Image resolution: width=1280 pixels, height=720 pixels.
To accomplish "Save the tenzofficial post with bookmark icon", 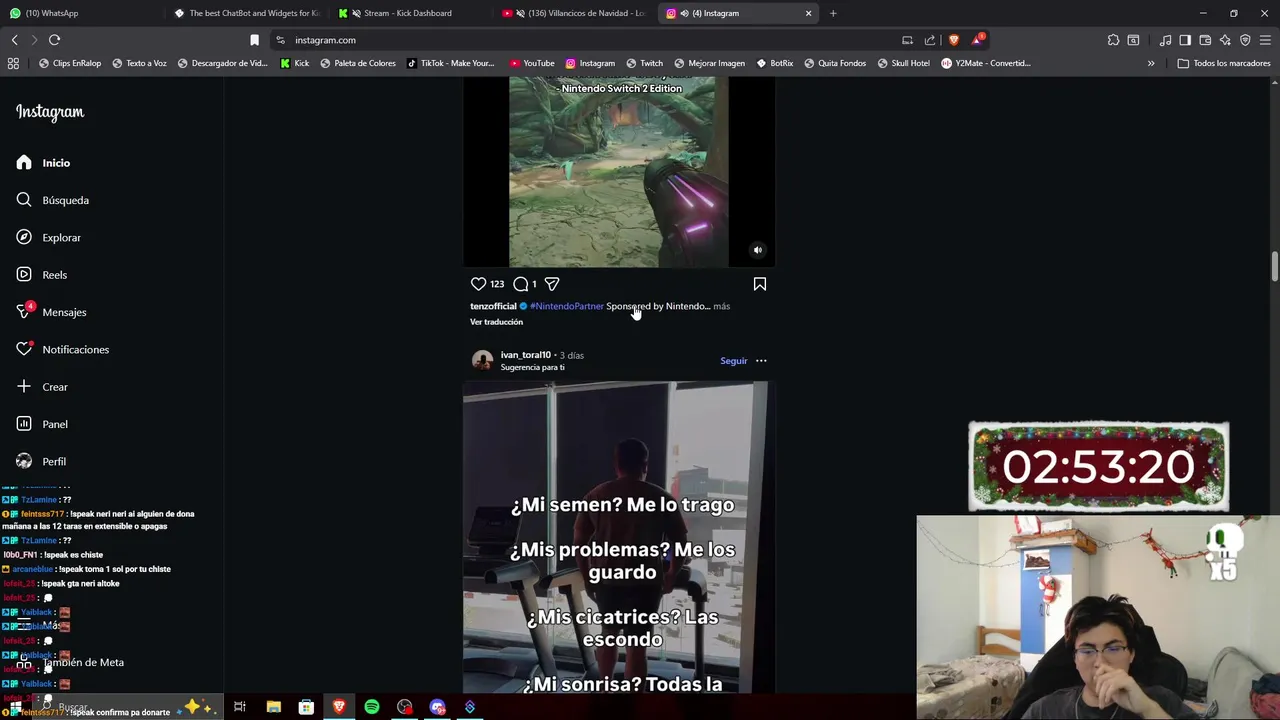I will tap(760, 284).
